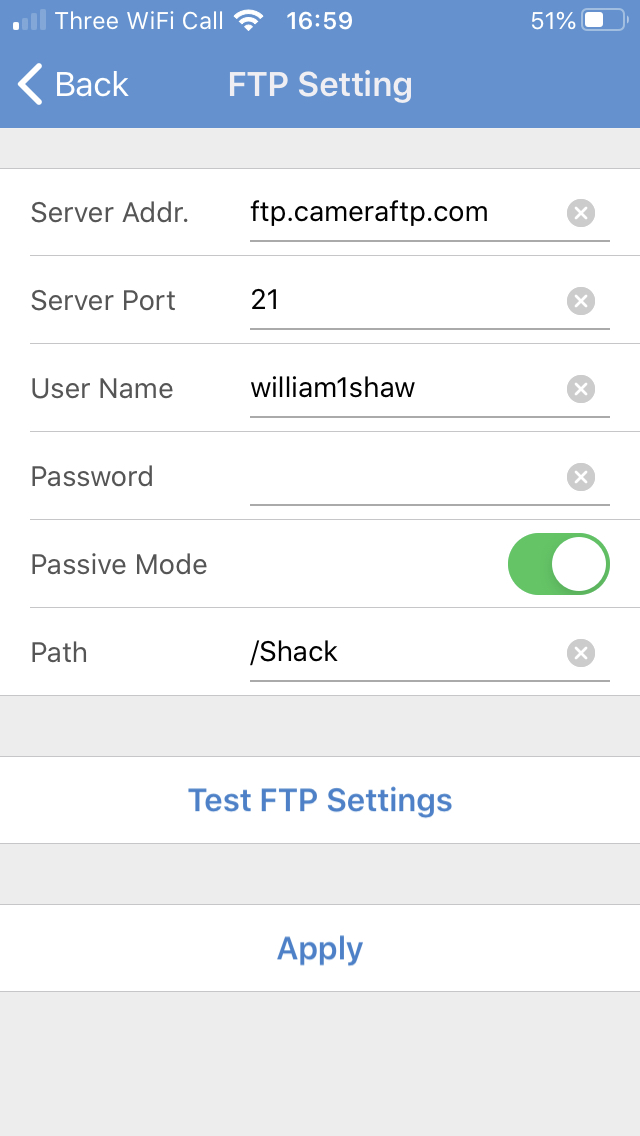Tap the Password clear icon
The height and width of the screenshot is (1136, 640).
coord(581,477)
